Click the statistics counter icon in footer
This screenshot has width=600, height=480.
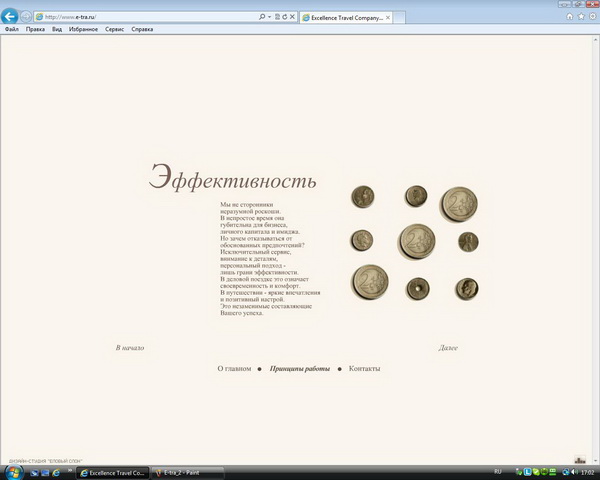[580, 460]
